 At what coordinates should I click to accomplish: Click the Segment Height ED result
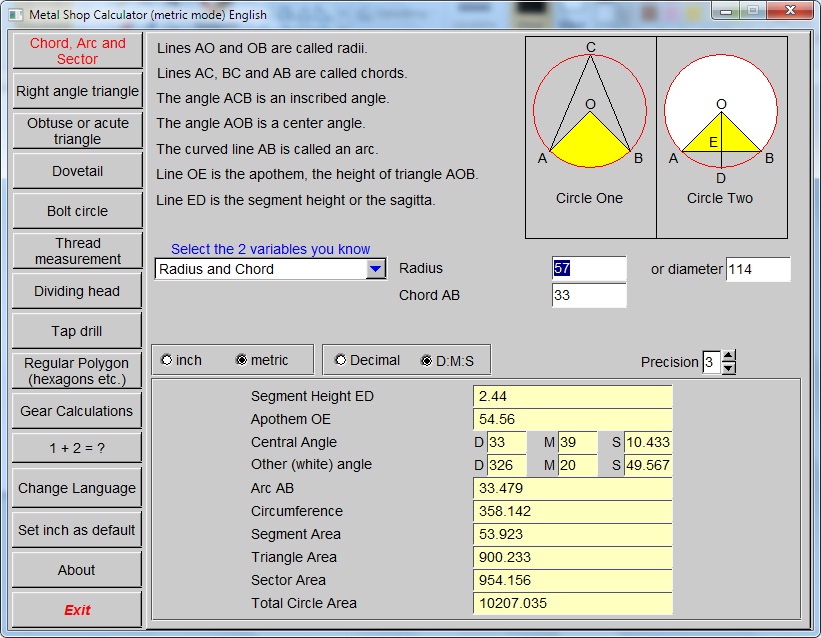573,397
